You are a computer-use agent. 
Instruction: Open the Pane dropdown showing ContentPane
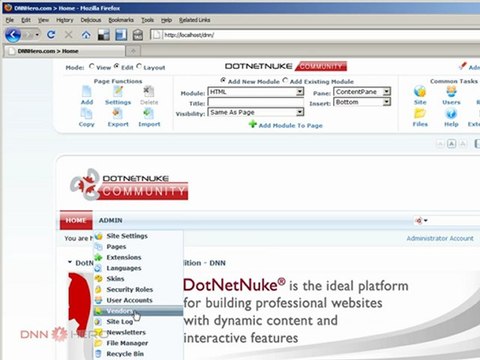(362, 92)
